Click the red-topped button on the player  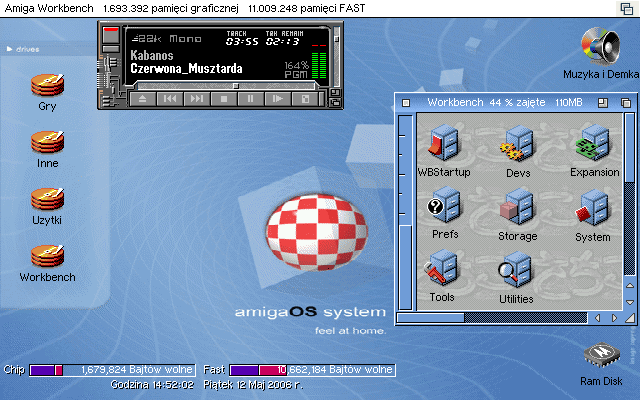pyautogui.click(x=111, y=35)
